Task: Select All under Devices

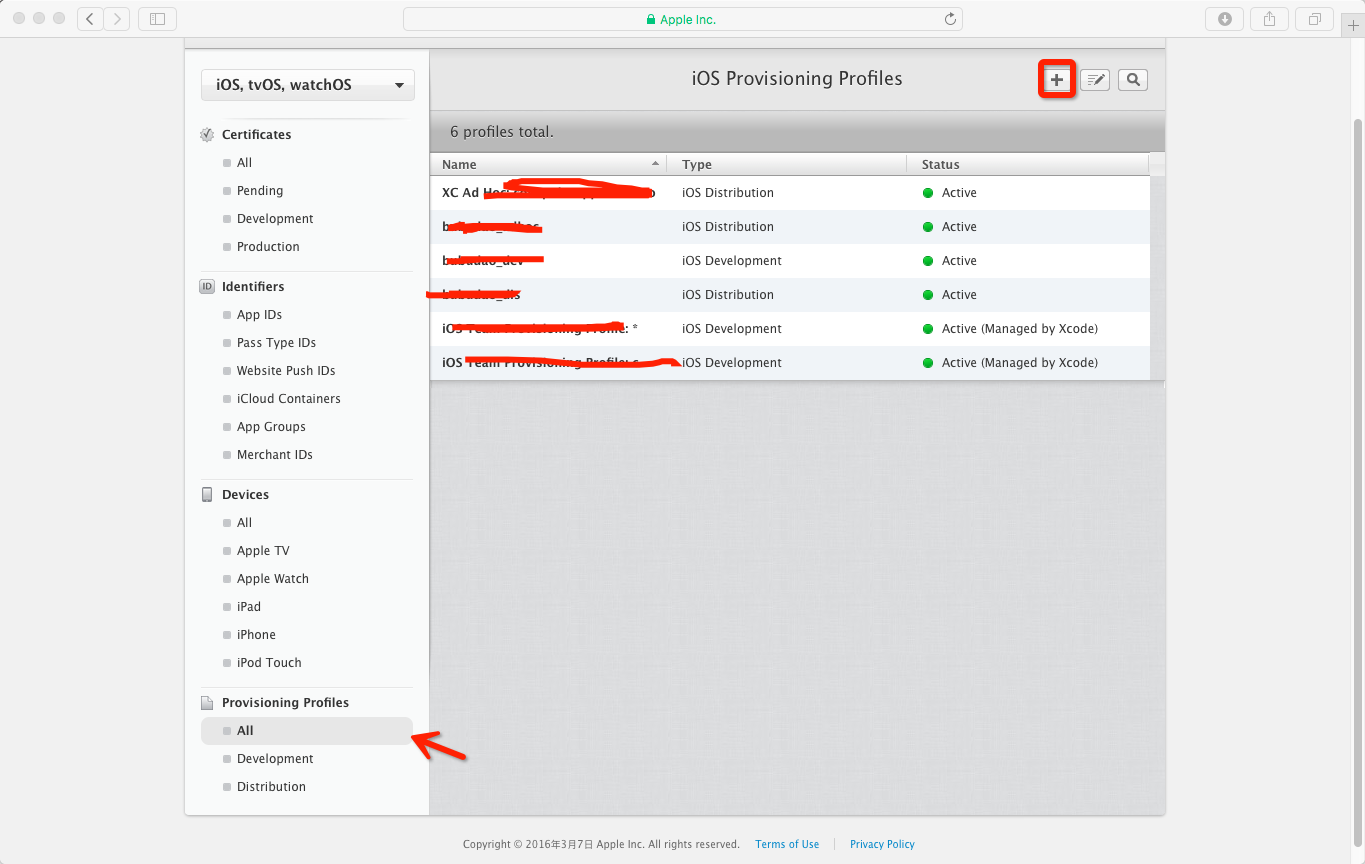Action: 244,523
